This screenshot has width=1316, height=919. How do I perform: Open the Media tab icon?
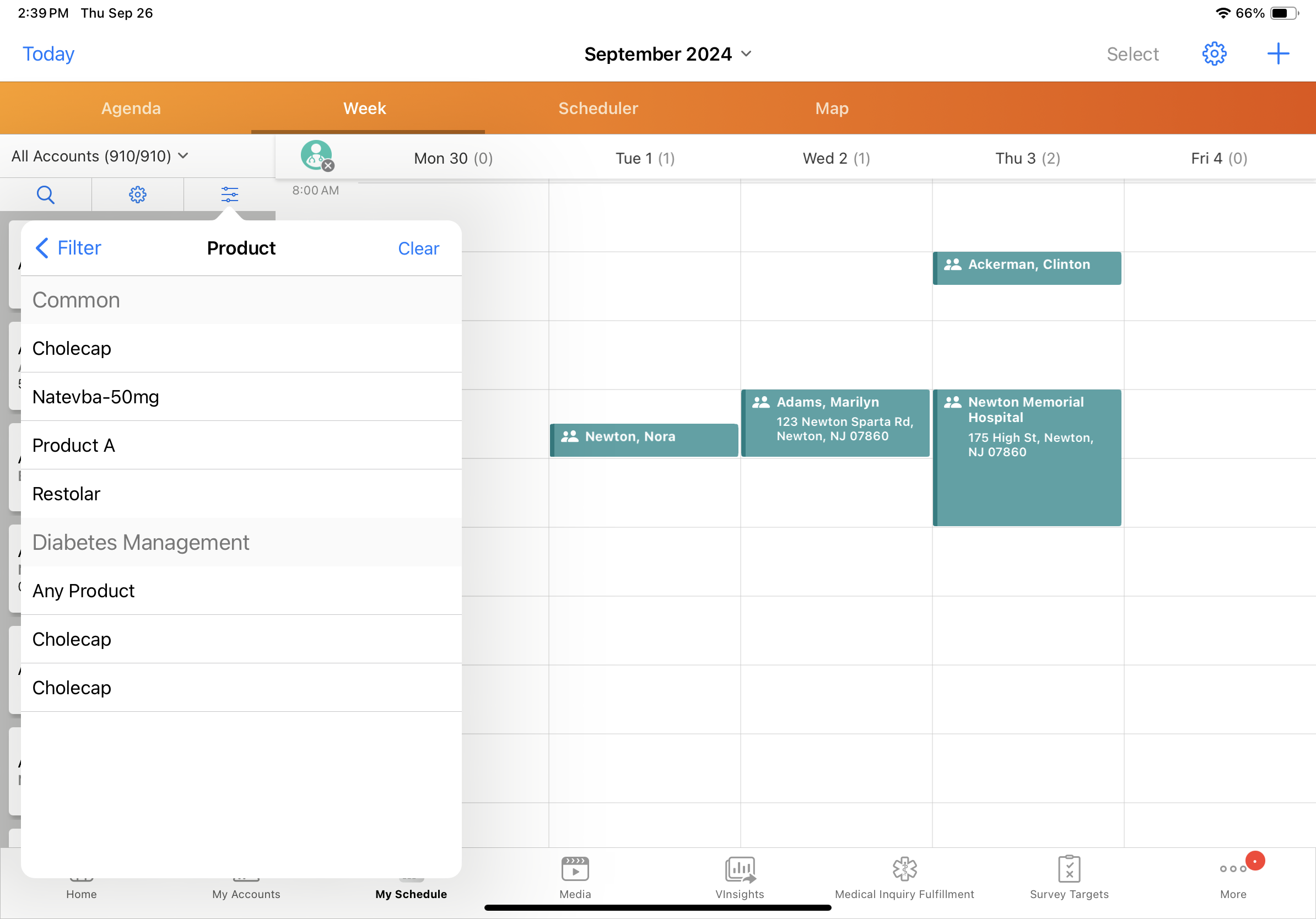pyautogui.click(x=575, y=869)
